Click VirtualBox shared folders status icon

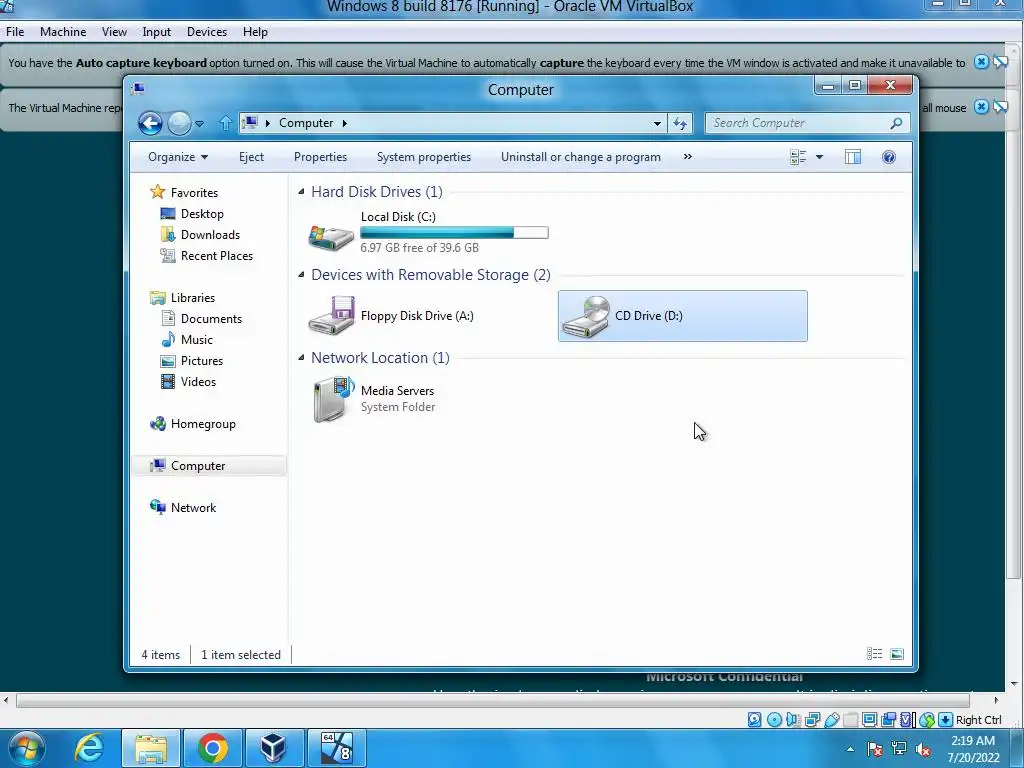(850, 720)
